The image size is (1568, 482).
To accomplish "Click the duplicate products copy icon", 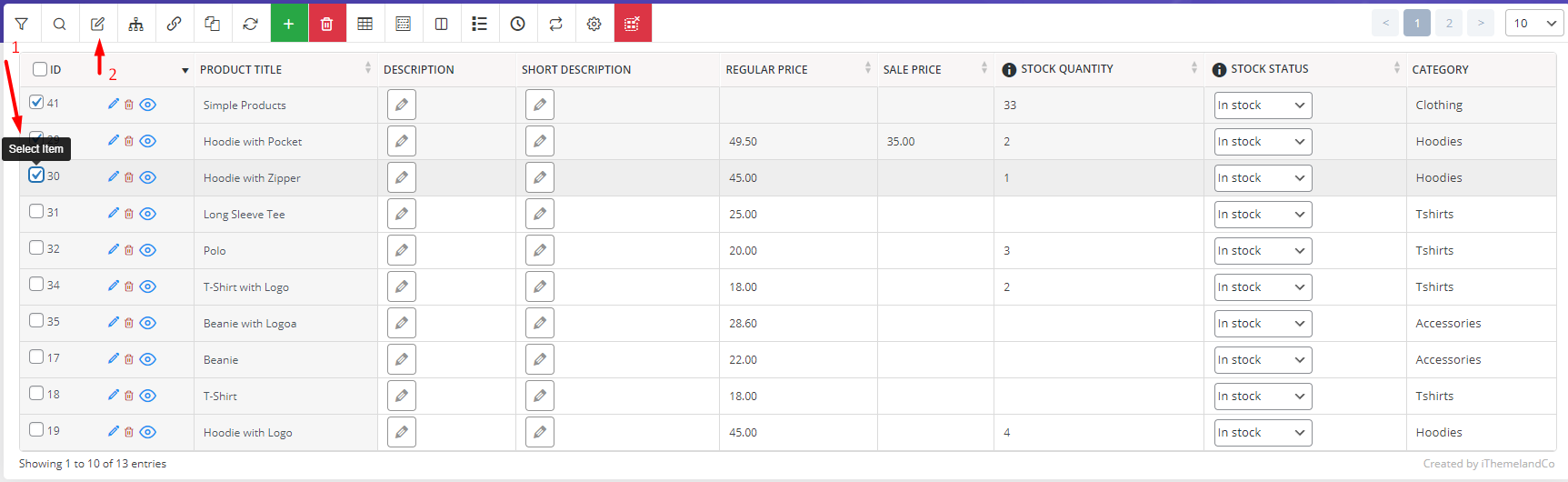I will (x=212, y=24).
